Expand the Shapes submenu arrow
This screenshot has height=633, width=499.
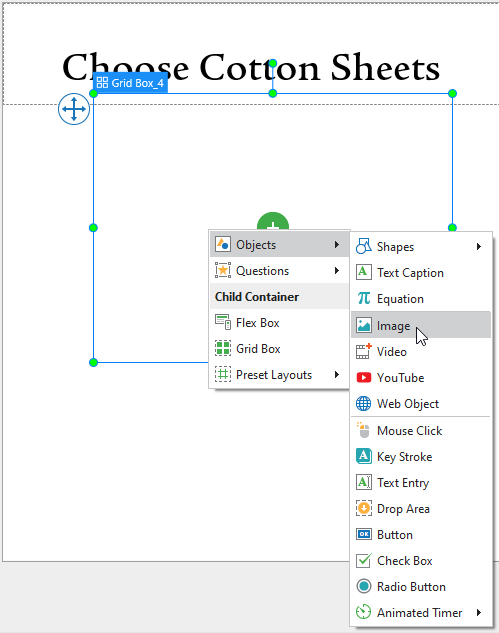(479, 246)
